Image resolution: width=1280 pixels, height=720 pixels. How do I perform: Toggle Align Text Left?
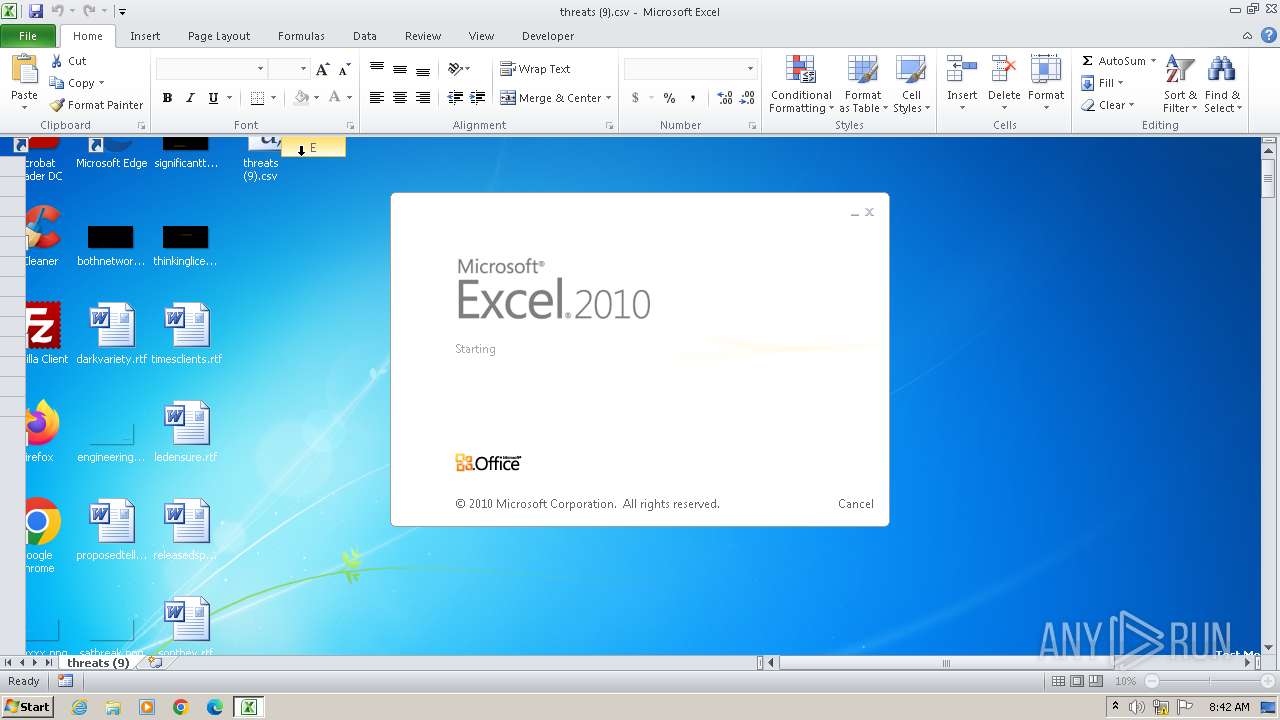(377, 98)
